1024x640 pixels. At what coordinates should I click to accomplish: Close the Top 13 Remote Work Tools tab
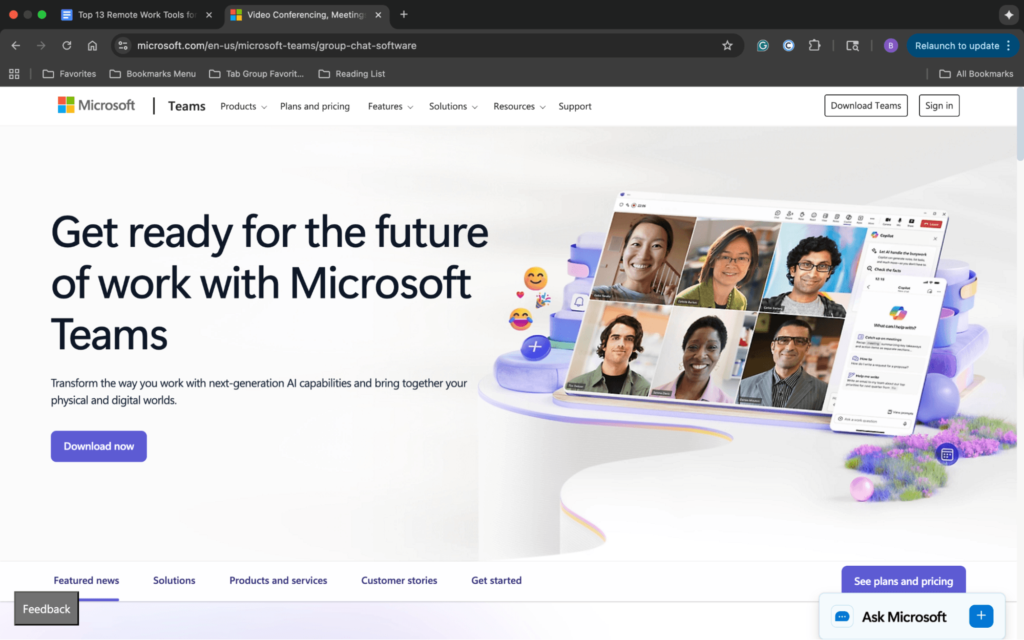(209, 15)
